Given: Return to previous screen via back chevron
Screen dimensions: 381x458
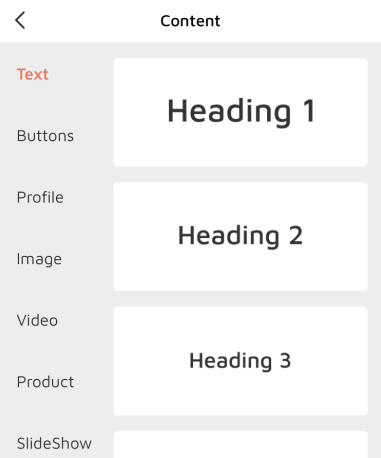Looking at the screenshot, I should point(20,20).
